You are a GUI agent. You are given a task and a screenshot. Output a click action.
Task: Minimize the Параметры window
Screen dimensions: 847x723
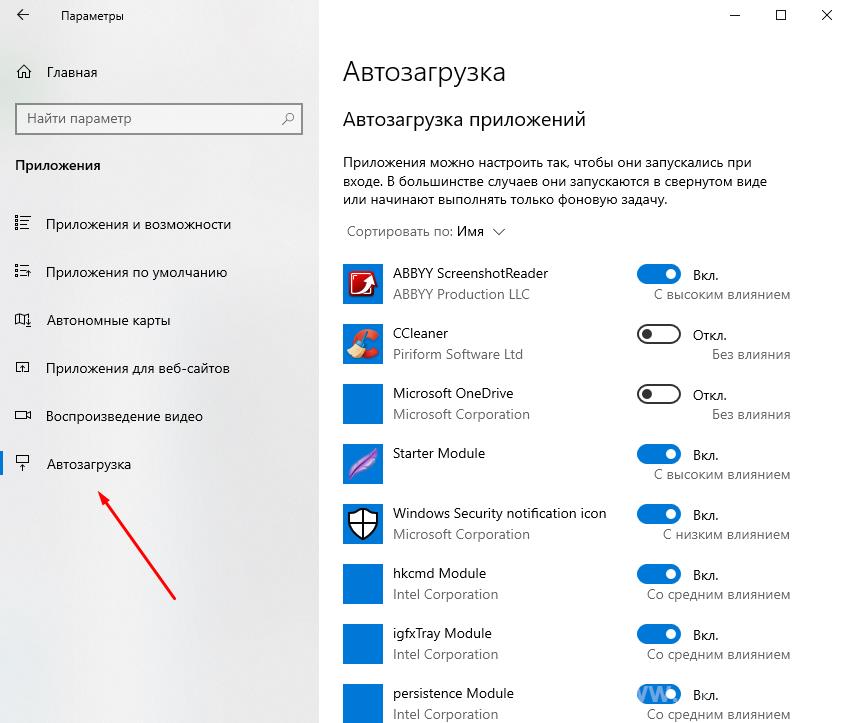(x=735, y=15)
